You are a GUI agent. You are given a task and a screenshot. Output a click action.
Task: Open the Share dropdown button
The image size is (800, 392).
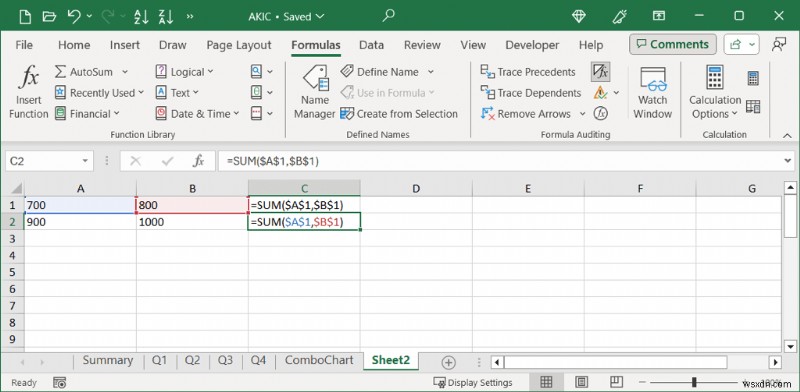741,44
